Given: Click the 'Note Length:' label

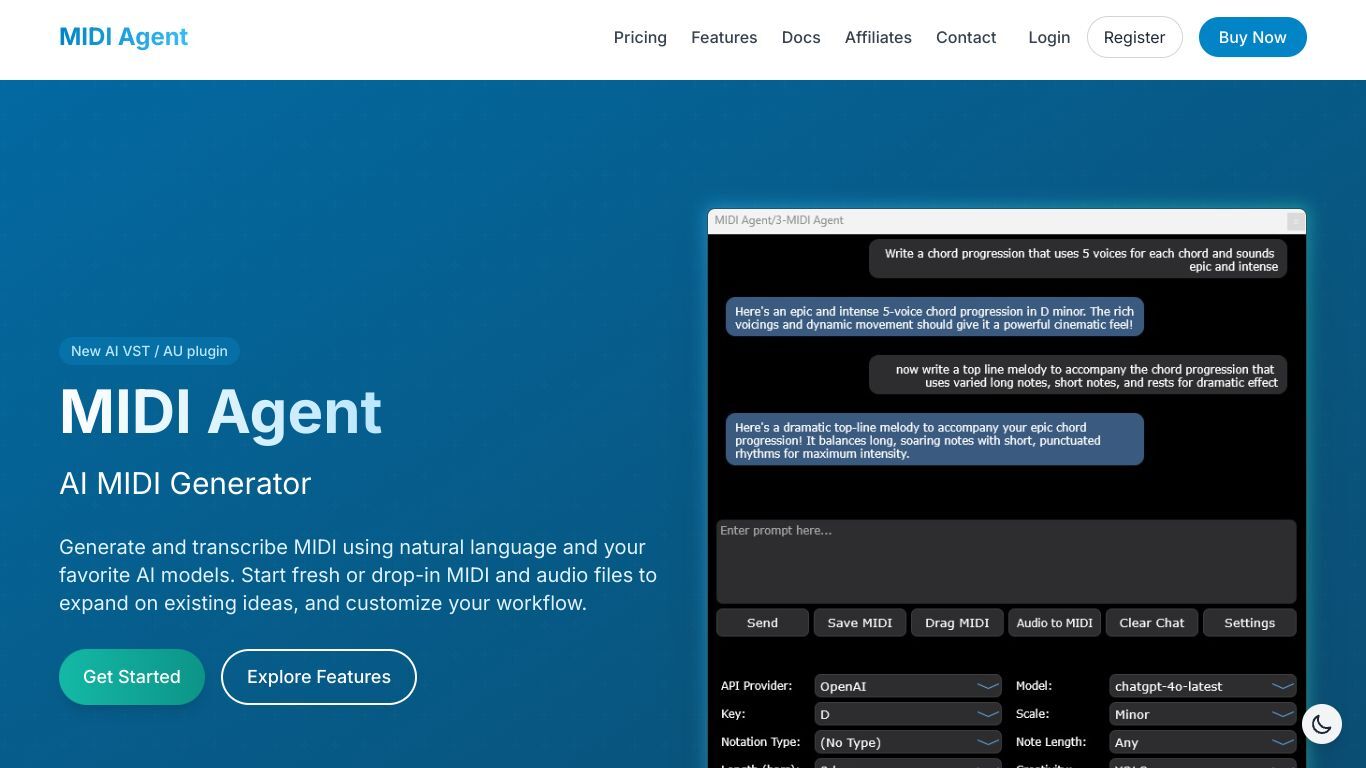Looking at the screenshot, I should click(x=1051, y=742).
